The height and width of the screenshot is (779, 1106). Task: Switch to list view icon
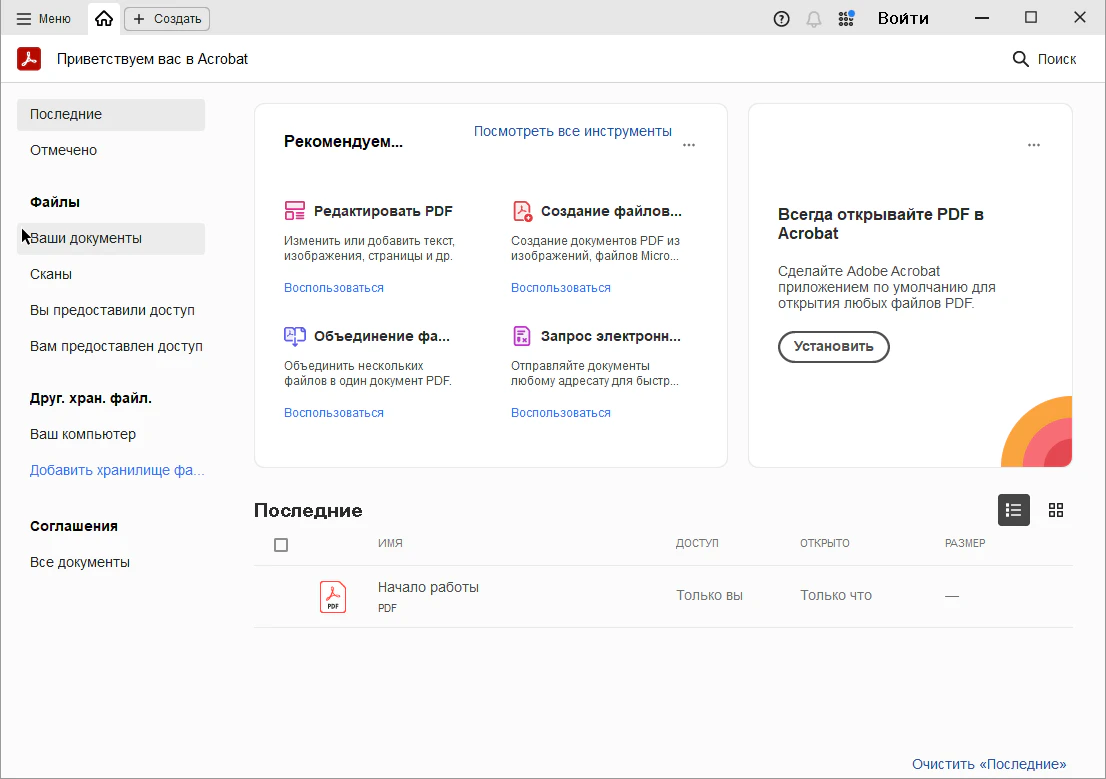[x=1014, y=510]
